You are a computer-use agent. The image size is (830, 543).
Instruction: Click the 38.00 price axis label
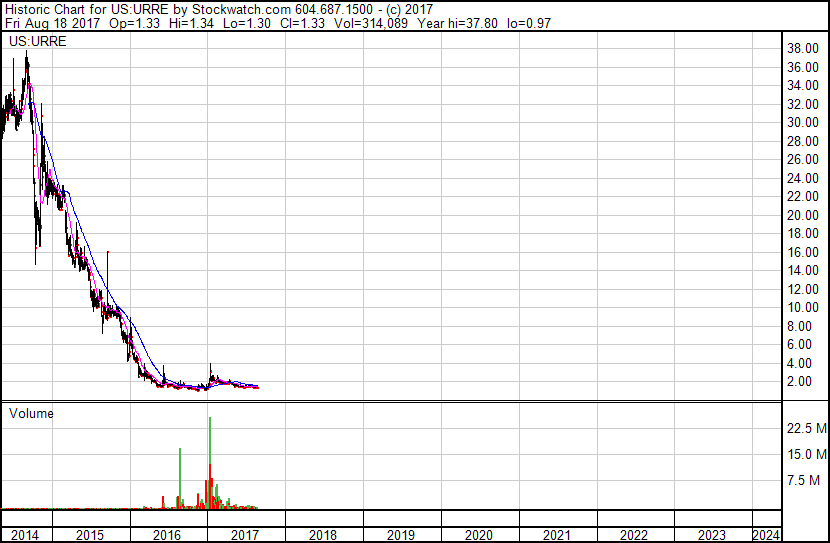click(x=804, y=48)
